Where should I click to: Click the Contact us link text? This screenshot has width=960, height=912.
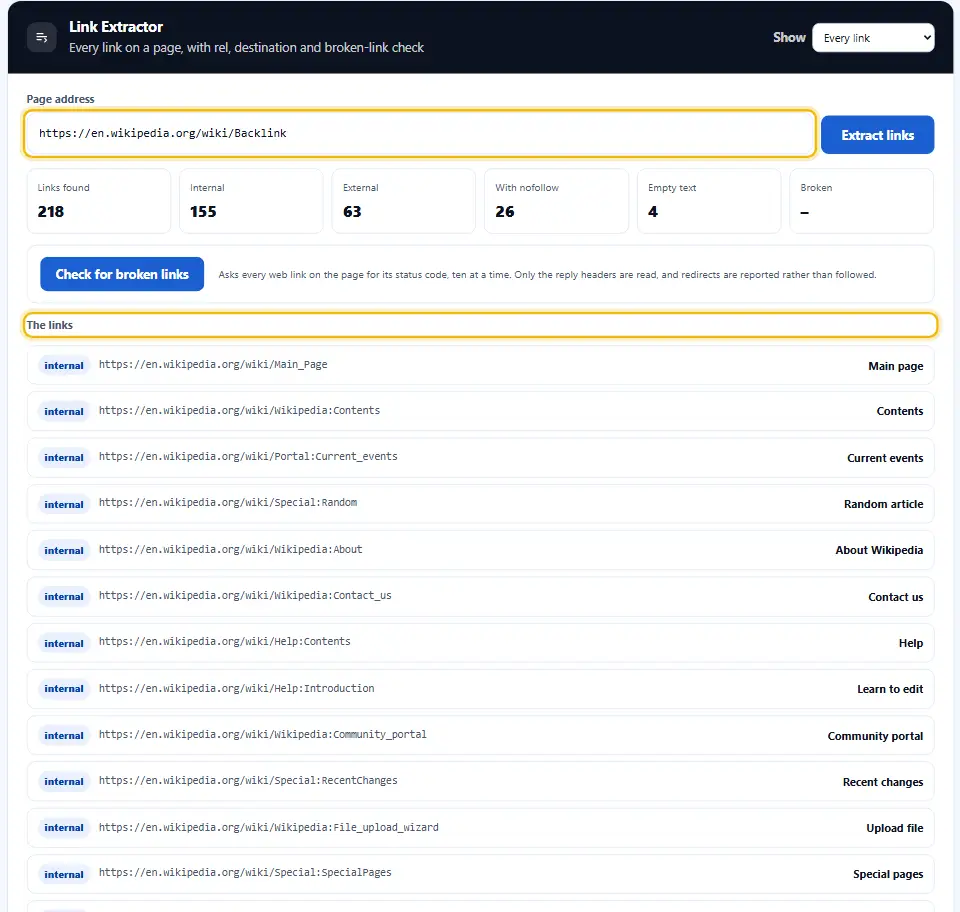click(895, 597)
